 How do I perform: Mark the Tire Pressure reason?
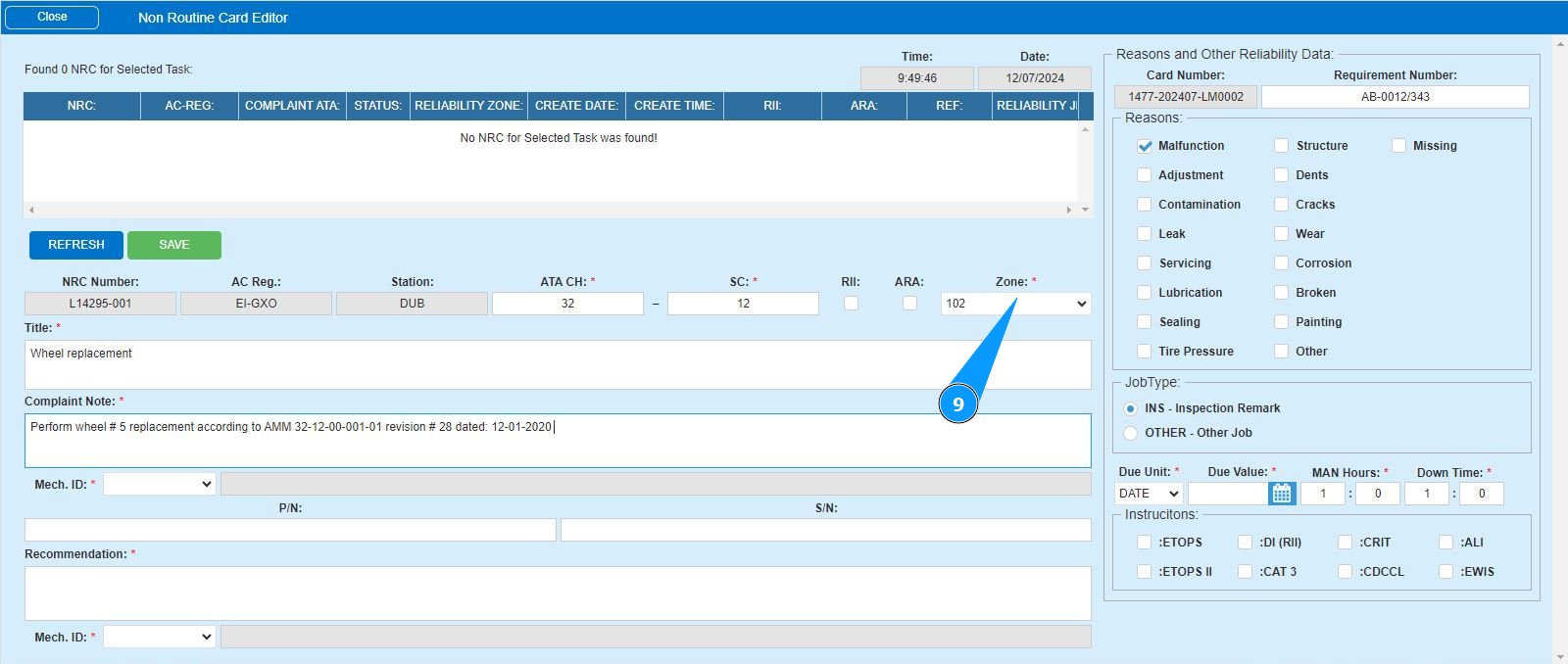(x=1144, y=352)
